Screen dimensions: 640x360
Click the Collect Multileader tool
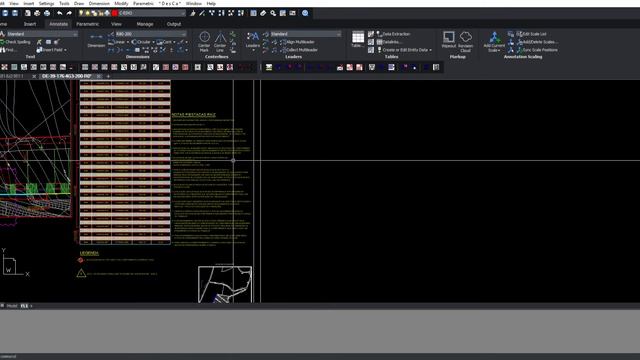[x=299, y=50]
